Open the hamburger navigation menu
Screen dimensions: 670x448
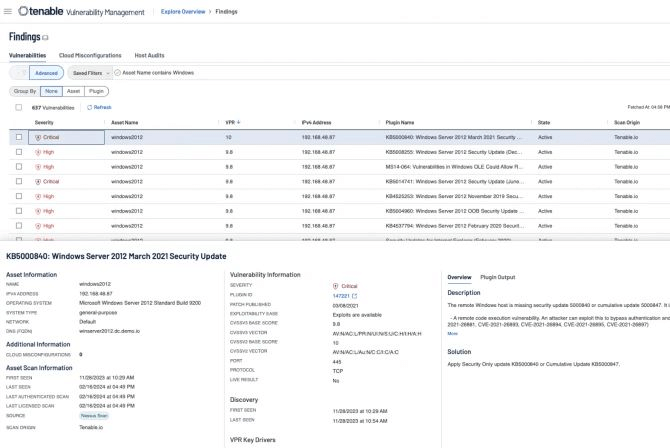[8, 11]
